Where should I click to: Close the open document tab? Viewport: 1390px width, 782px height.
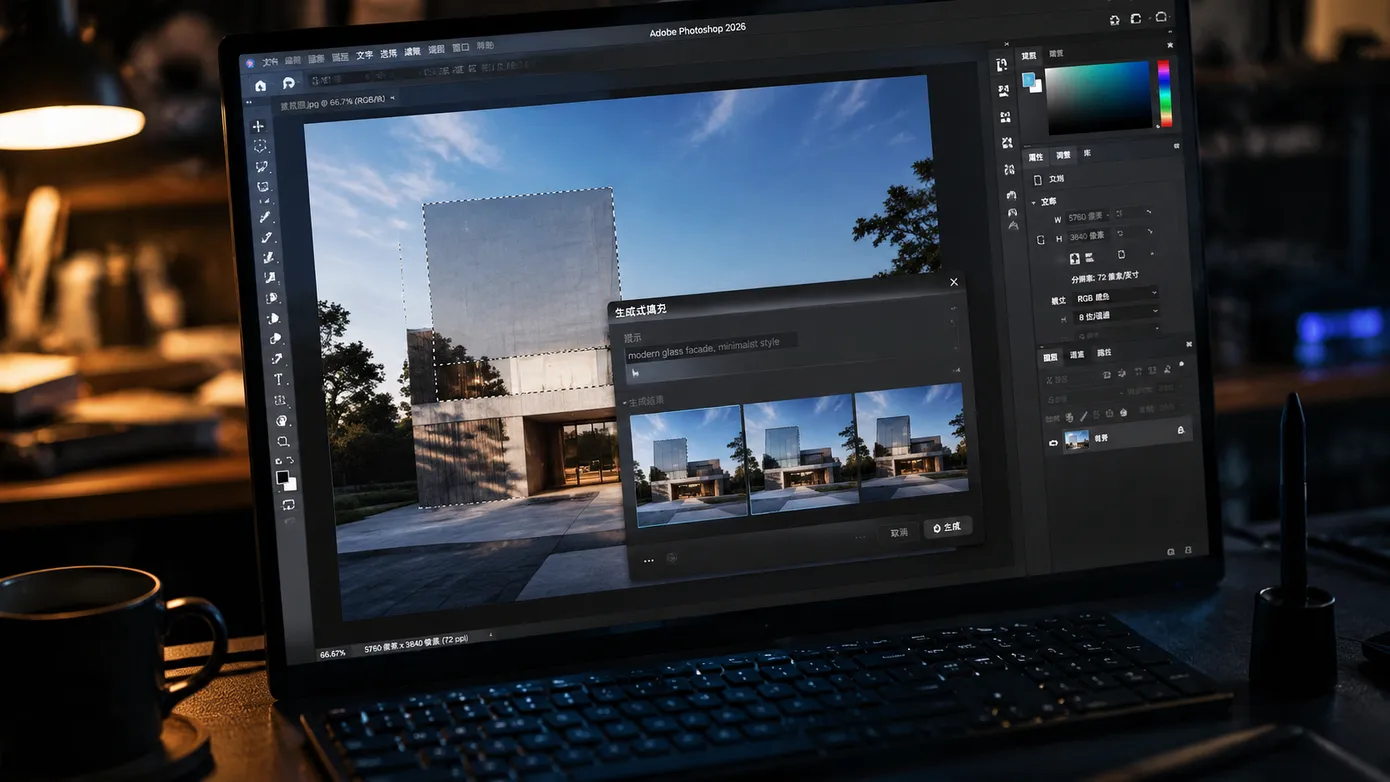click(x=393, y=98)
